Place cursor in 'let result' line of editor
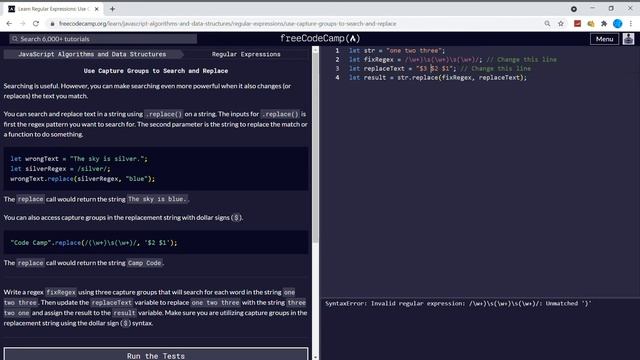This screenshot has width=640, height=360. [x=438, y=78]
